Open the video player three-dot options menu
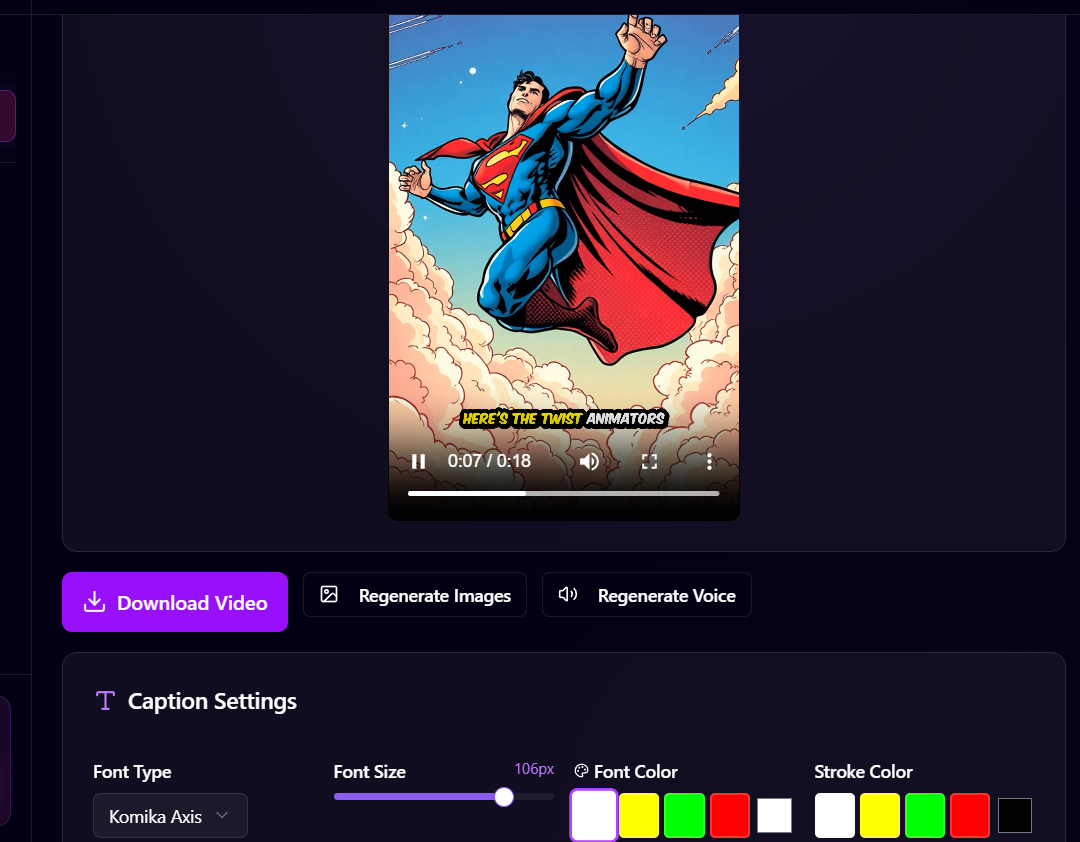1080x842 pixels. [x=710, y=461]
